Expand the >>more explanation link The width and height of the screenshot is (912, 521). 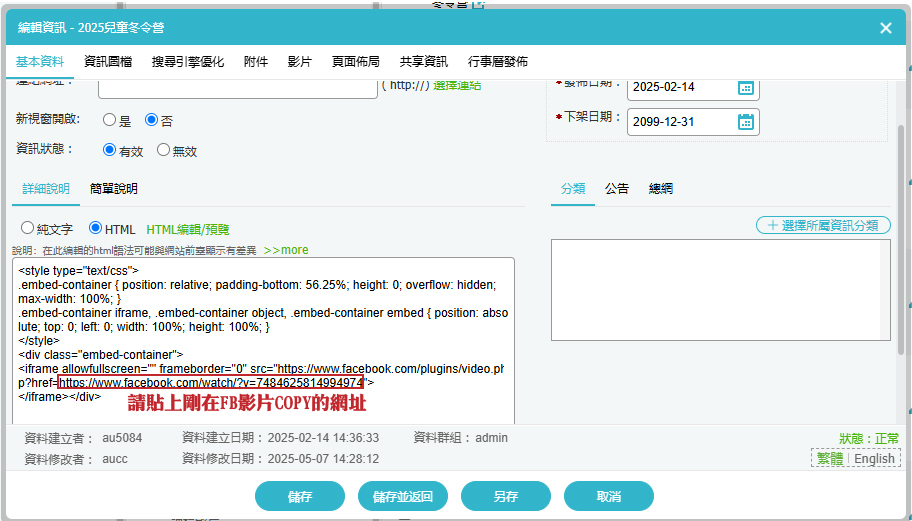(286, 250)
